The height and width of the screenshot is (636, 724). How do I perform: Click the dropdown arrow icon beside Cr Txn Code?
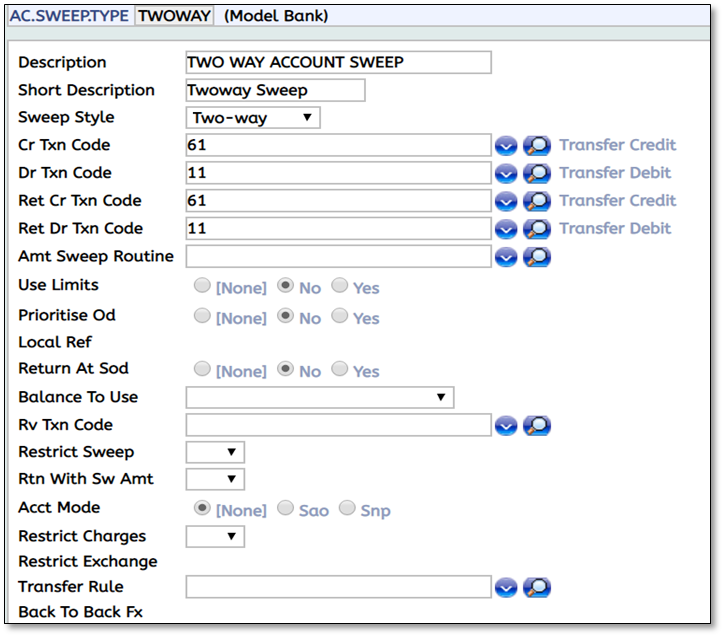coord(506,146)
